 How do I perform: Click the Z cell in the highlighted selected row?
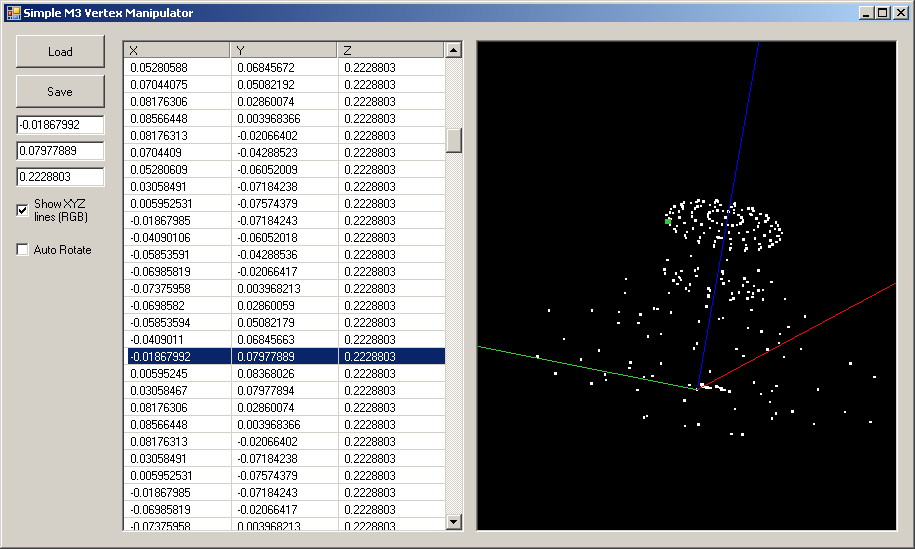point(392,356)
